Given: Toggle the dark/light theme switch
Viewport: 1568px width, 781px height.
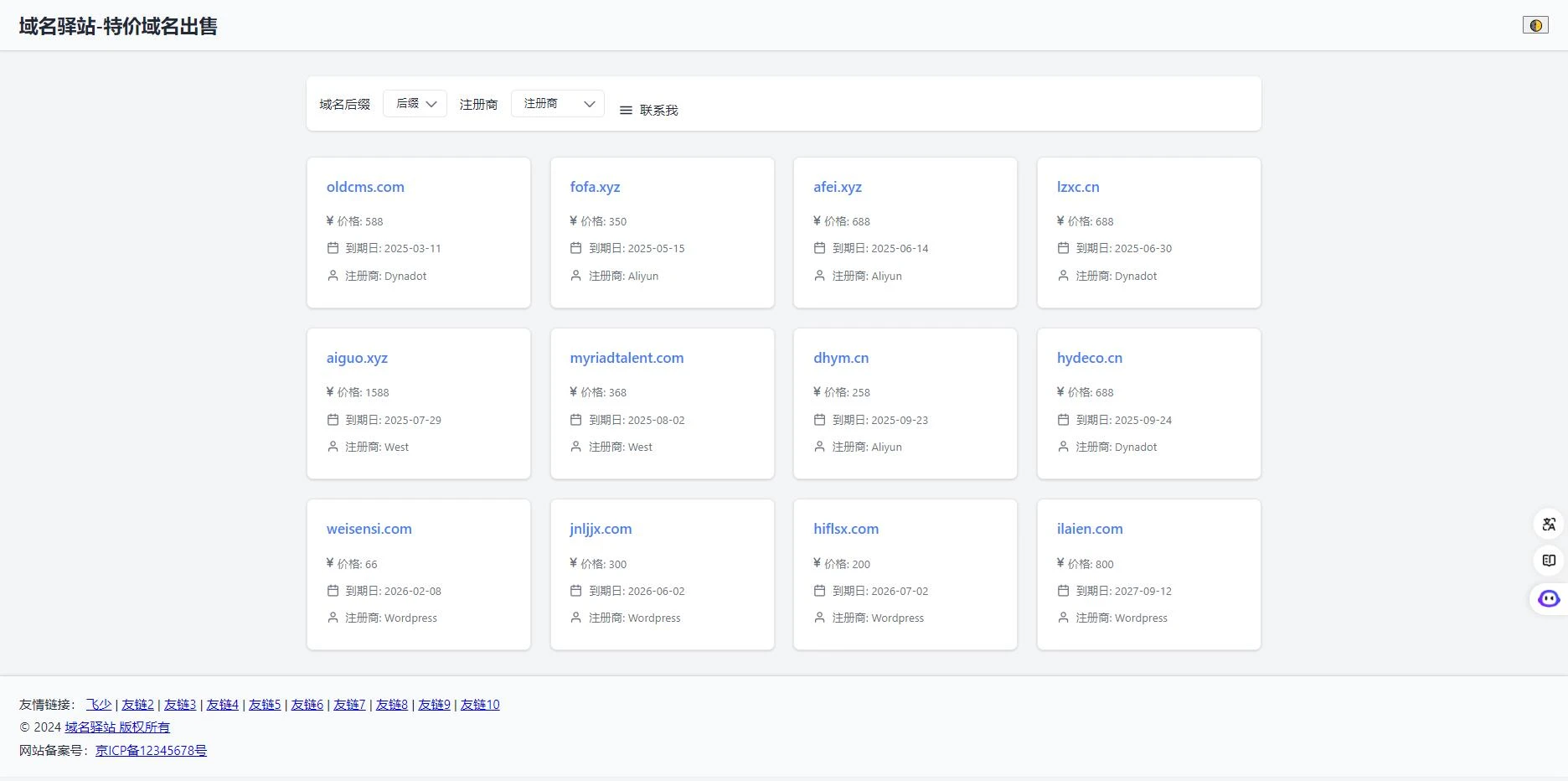Looking at the screenshot, I should (1534, 25).
